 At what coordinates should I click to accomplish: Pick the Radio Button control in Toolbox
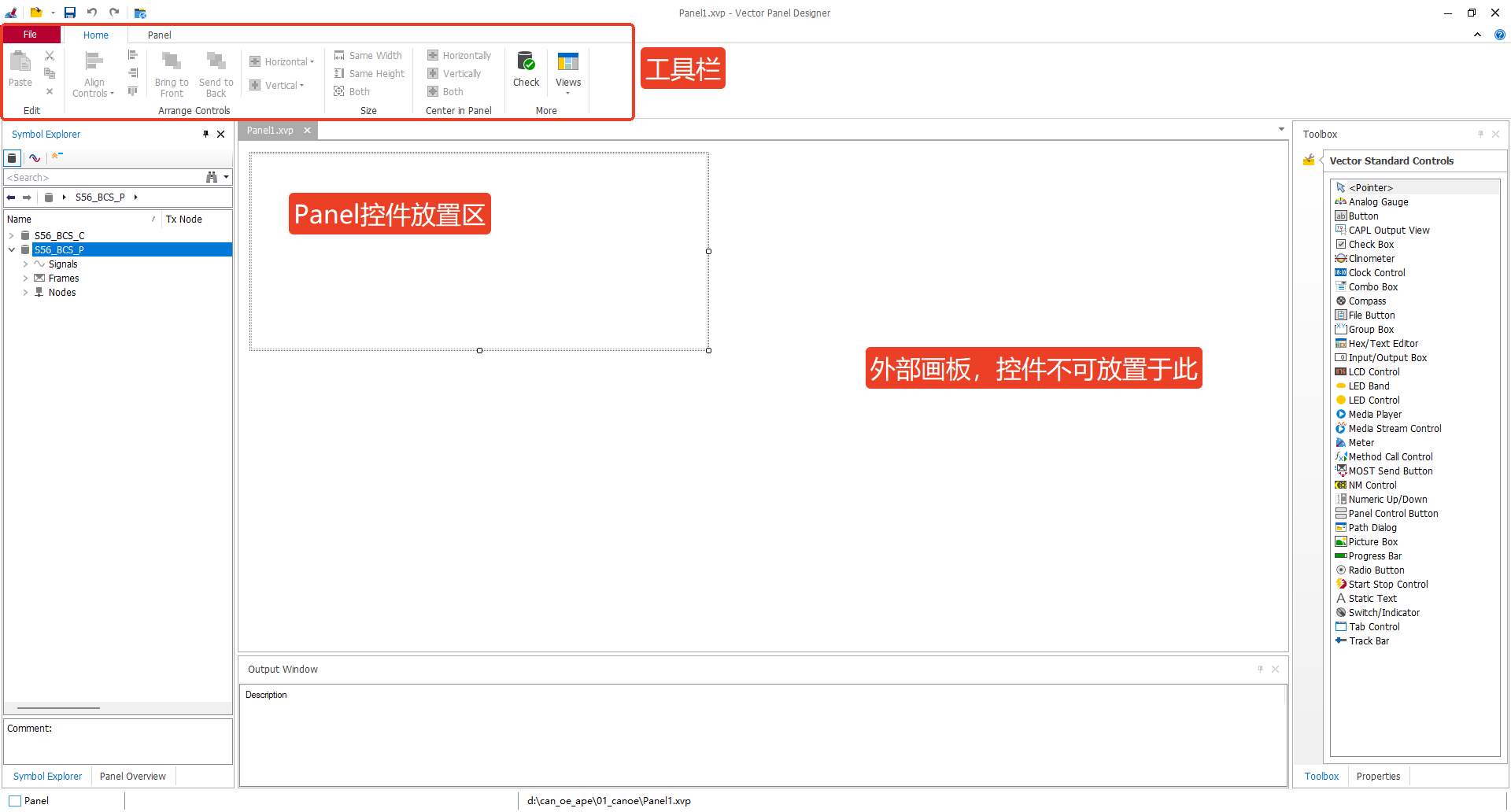1369,570
